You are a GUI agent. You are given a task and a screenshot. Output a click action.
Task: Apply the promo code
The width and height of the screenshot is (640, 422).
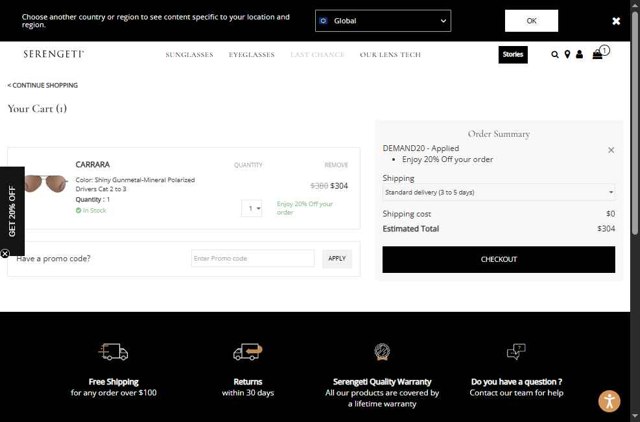click(337, 258)
